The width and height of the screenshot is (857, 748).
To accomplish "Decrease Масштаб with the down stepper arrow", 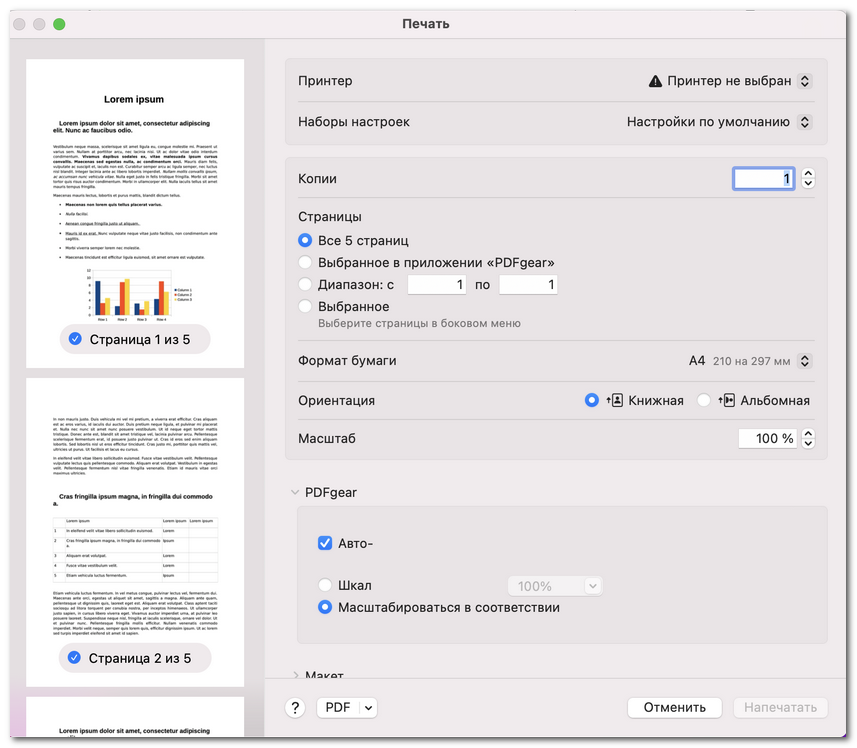I will tap(808, 443).
